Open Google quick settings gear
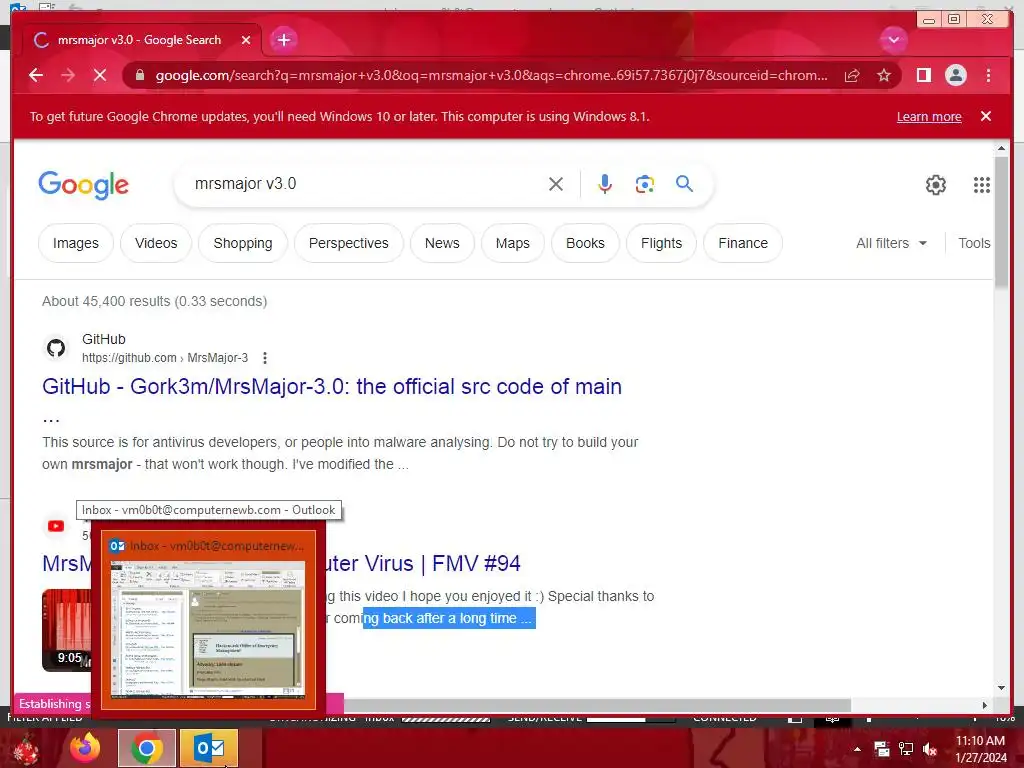The width and height of the screenshot is (1024, 768). pos(936,185)
